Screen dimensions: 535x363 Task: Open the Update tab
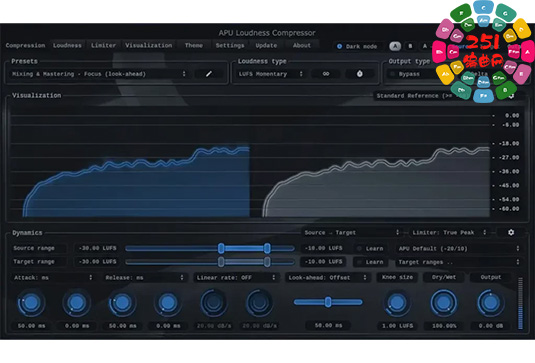(266, 45)
